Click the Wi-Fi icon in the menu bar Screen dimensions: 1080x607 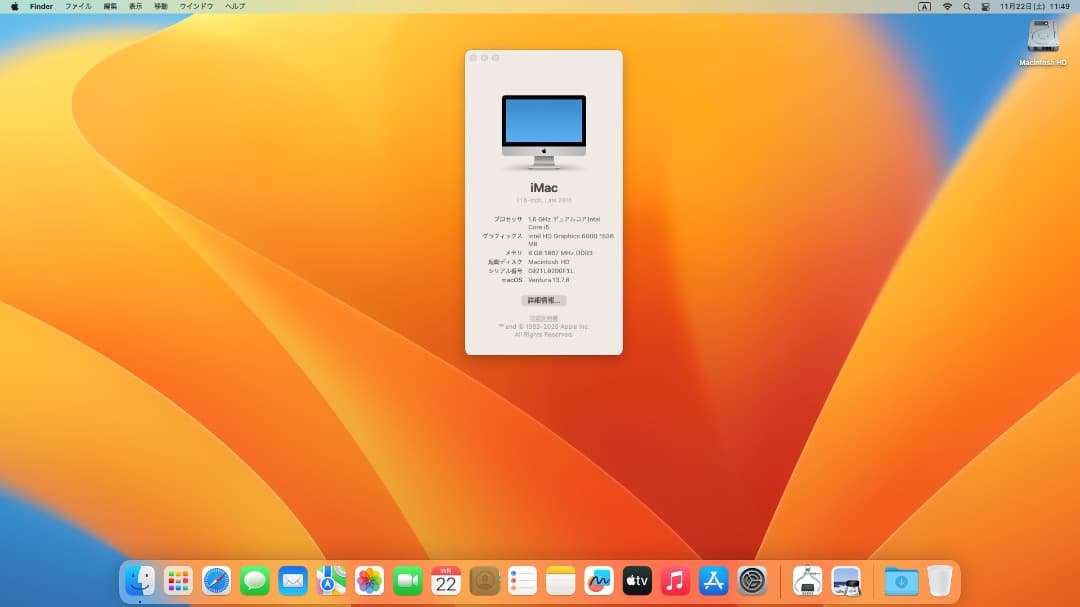[x=947, y=7]
